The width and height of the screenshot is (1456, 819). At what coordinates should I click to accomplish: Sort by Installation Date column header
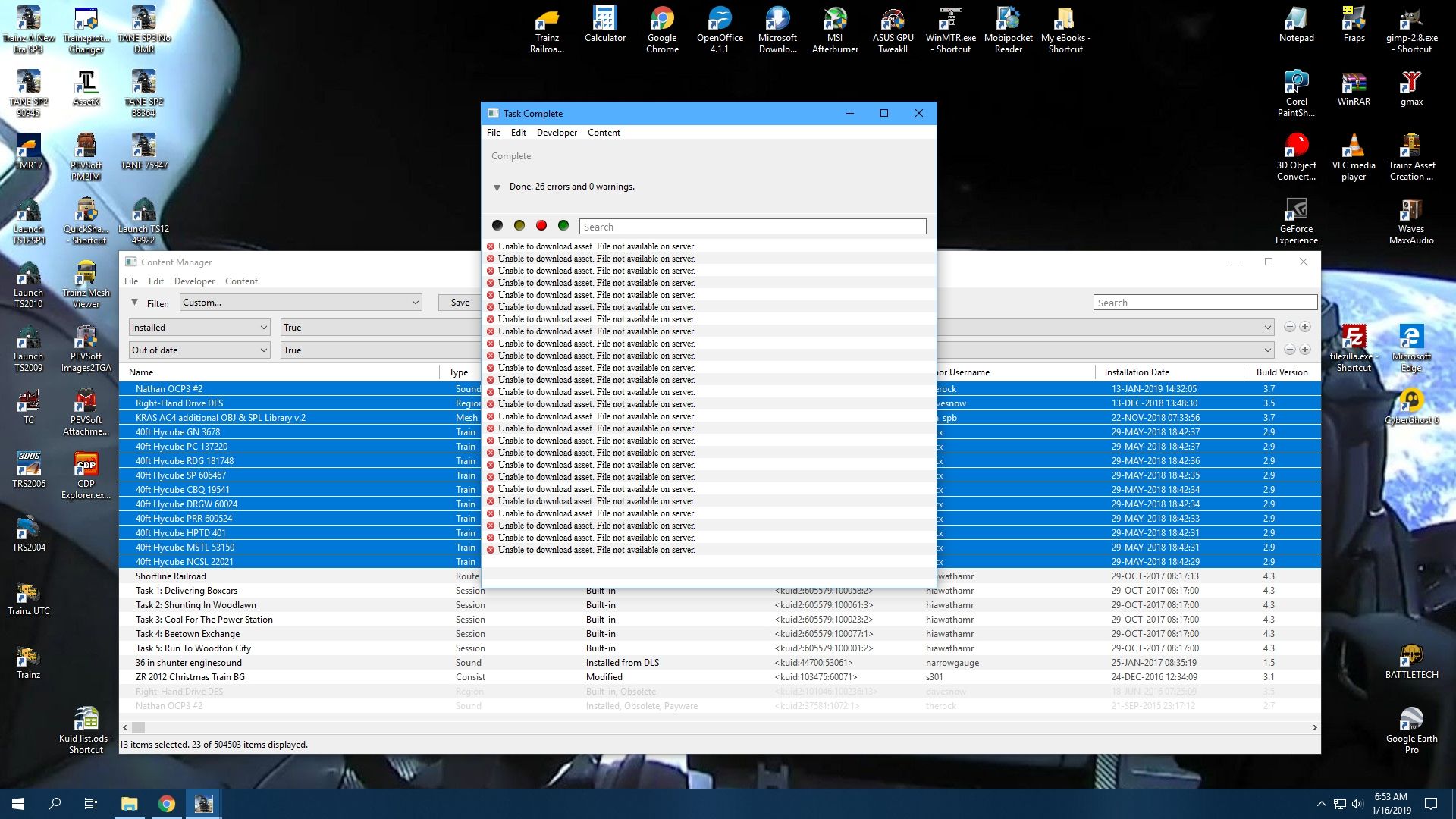click(1136, 372)
